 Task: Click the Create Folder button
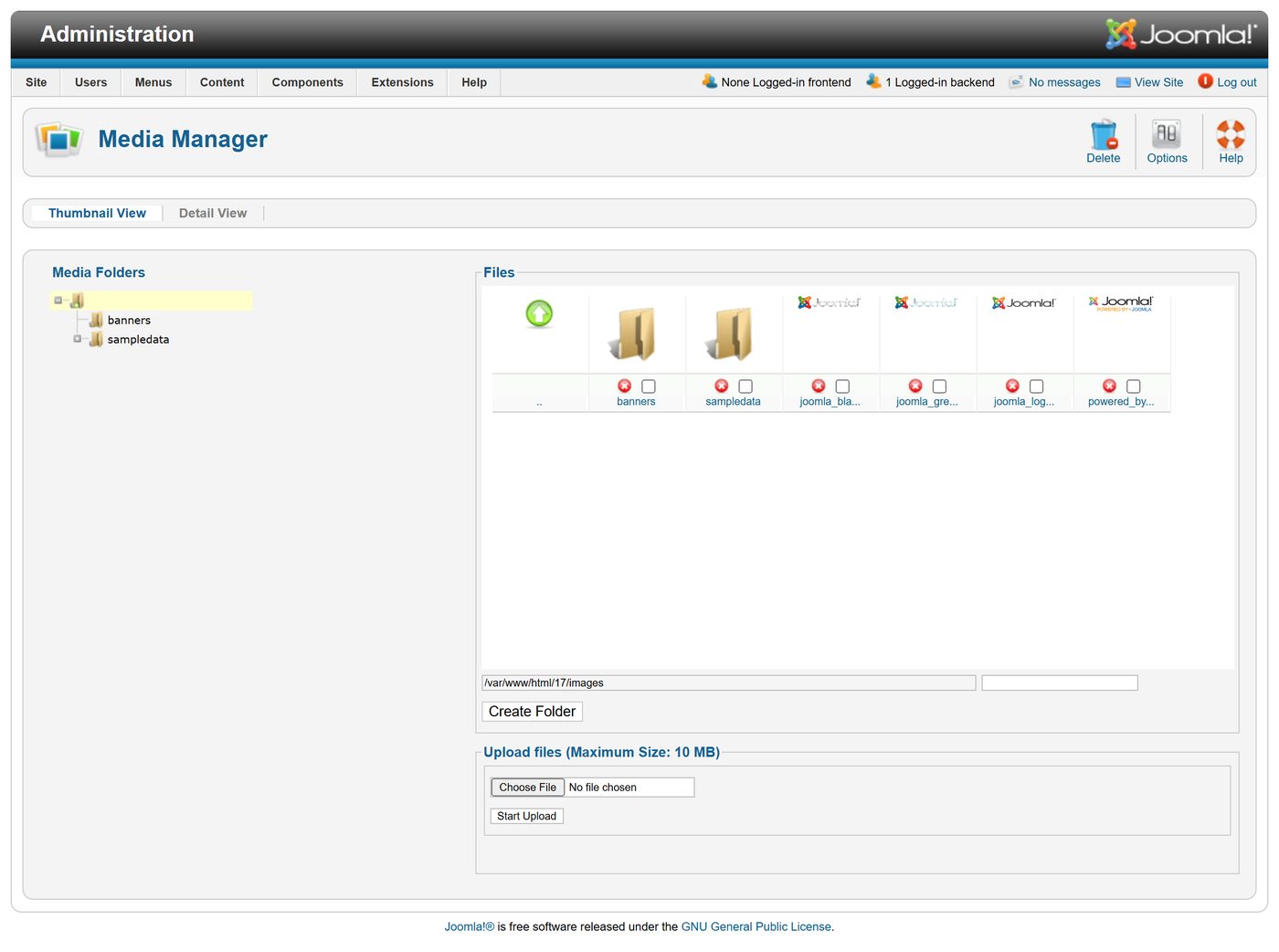click(x=532, y=712)
